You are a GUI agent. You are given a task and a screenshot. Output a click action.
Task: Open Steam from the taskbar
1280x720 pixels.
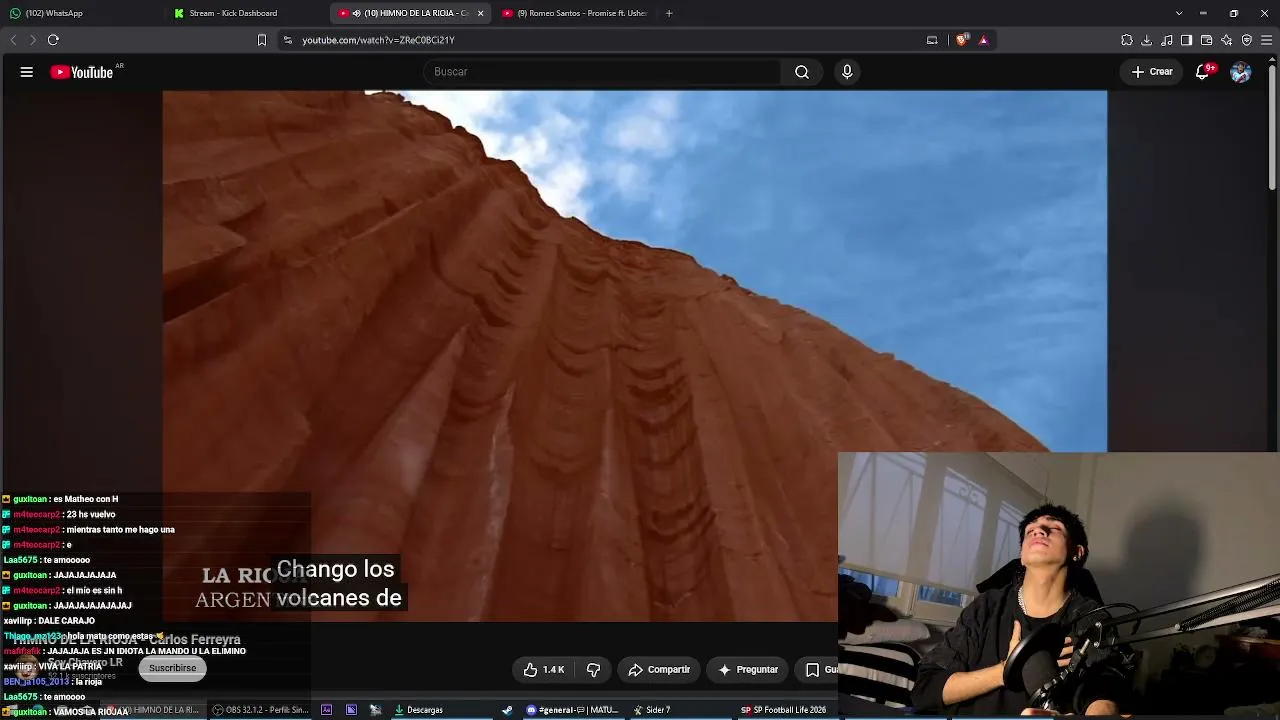point(507,710)
